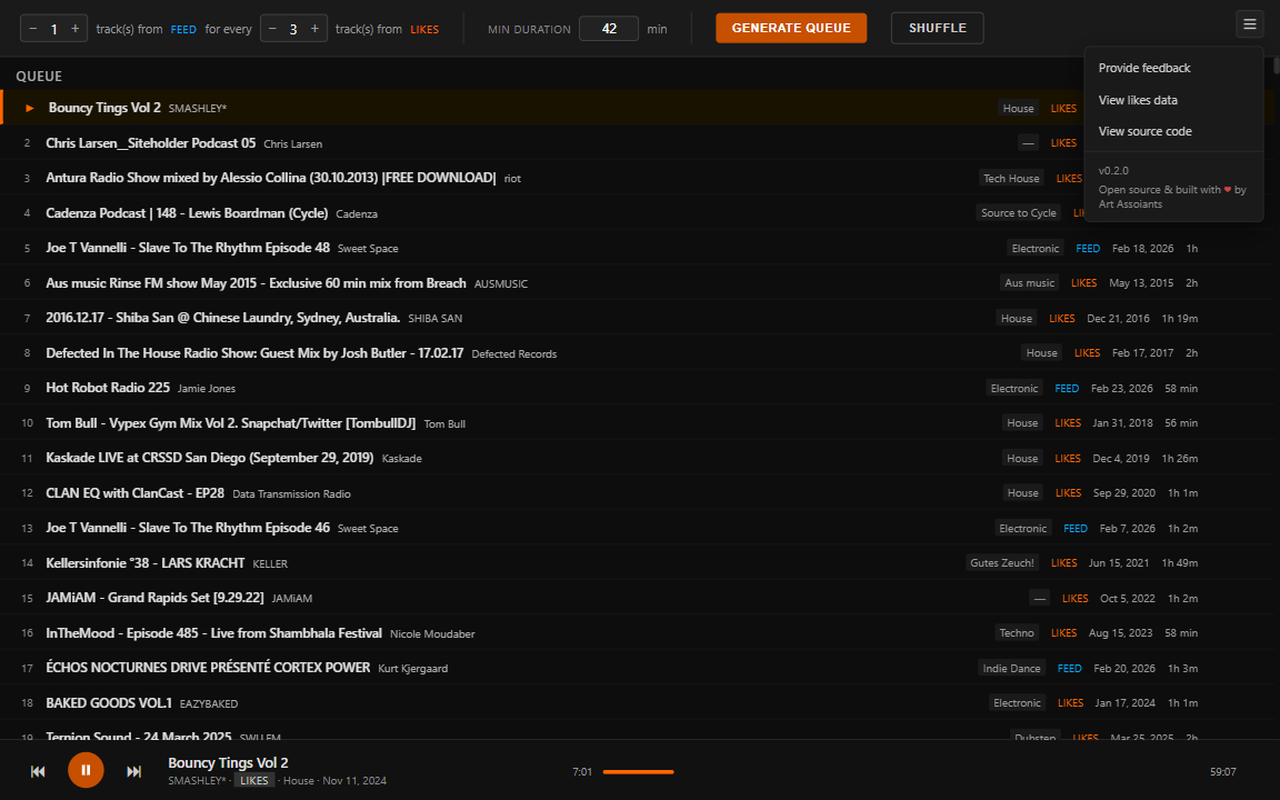Click the FEED source label in the top bar

pyautogui.click(x=184, y=30)
